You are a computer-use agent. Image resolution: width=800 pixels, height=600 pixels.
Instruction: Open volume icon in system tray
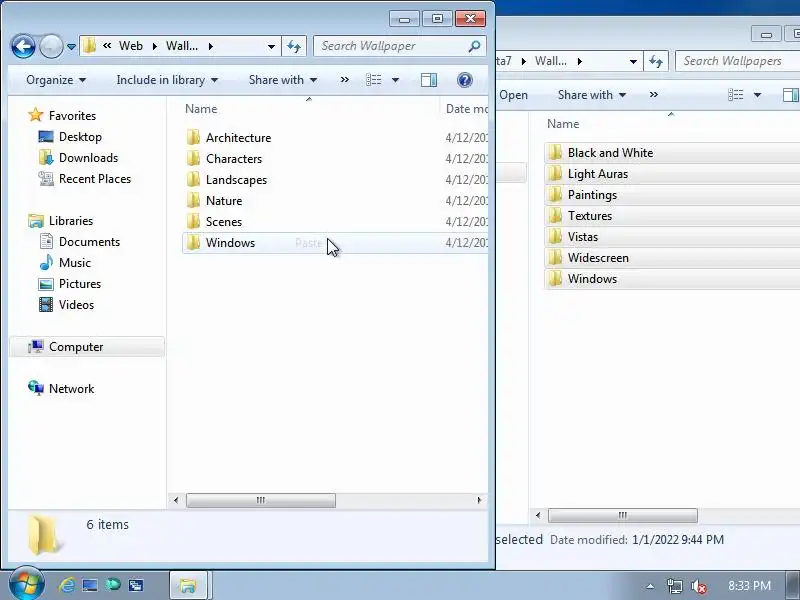(698, 586)
